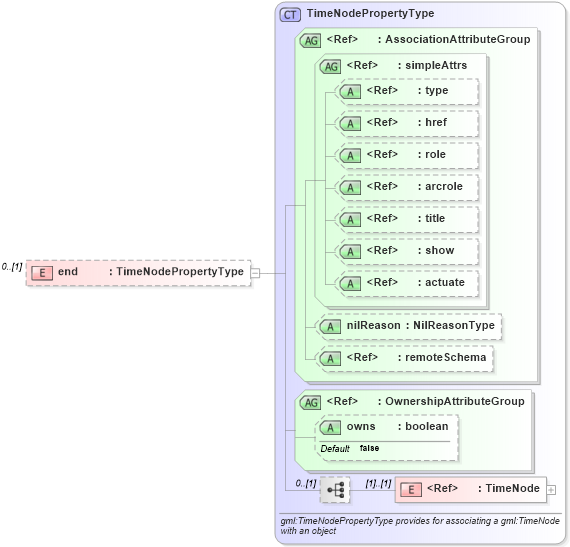This screenshot has height=547, width=570.
Task: Click the A icon of owns attribute
Action: coord(330,428)
